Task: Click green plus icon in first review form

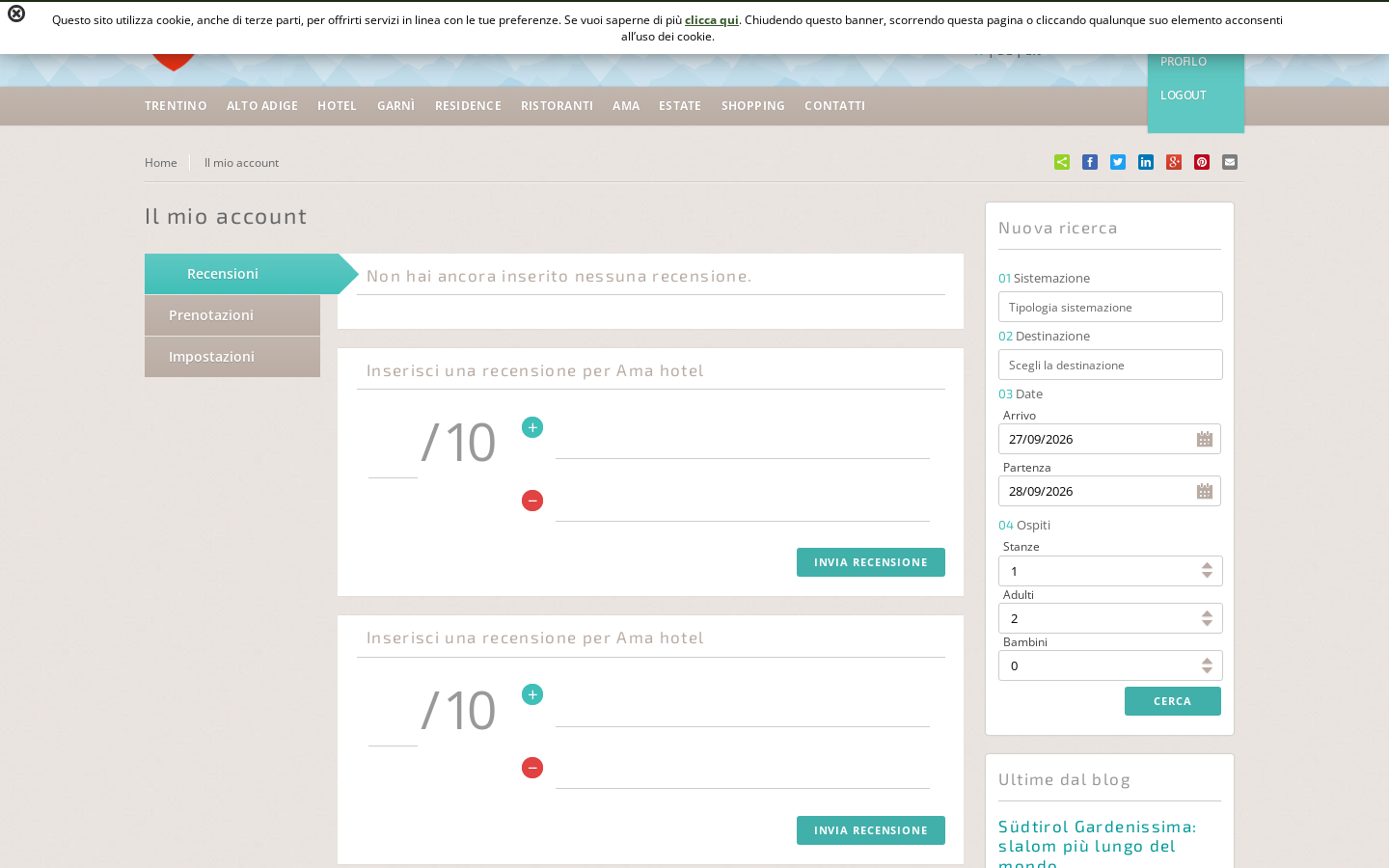Action: 532,427
